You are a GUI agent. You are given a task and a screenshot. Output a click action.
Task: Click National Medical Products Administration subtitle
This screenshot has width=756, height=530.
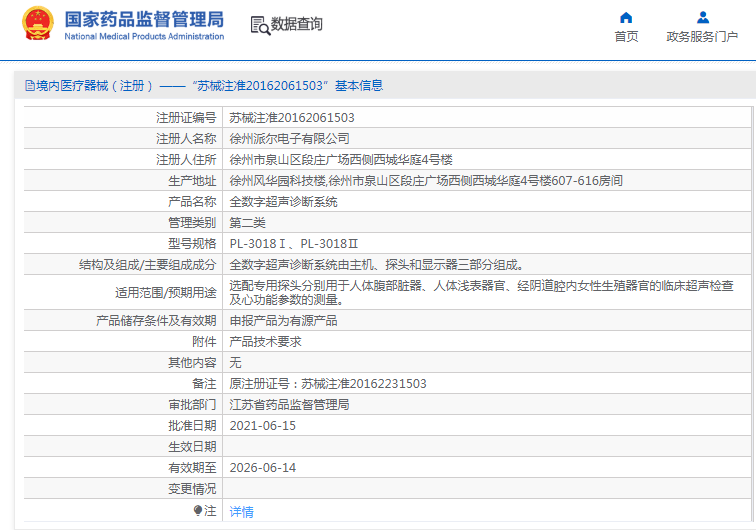click(x=144, y=36)
